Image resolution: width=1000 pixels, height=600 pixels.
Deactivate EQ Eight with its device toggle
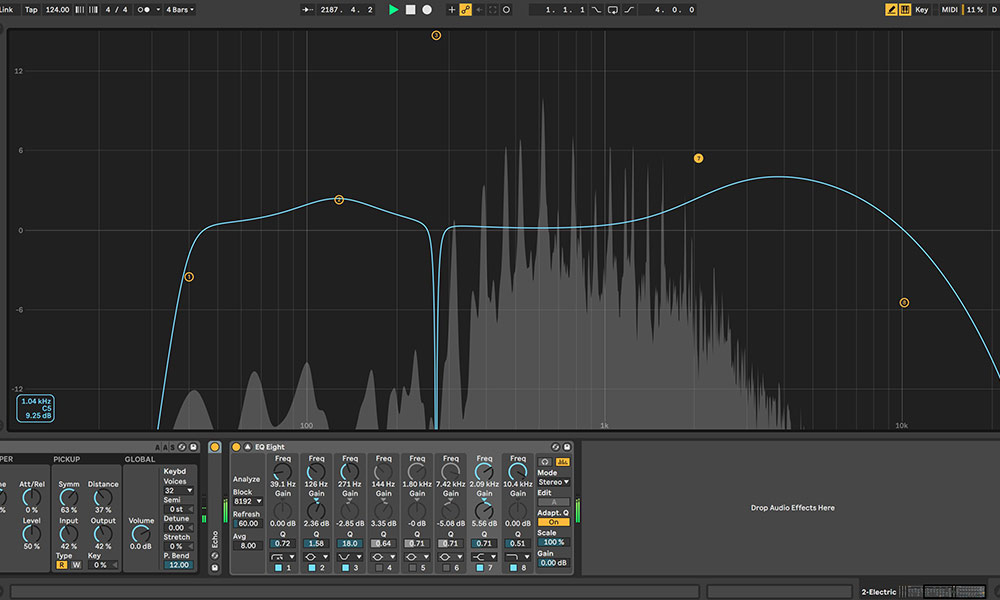pos(236,447)
